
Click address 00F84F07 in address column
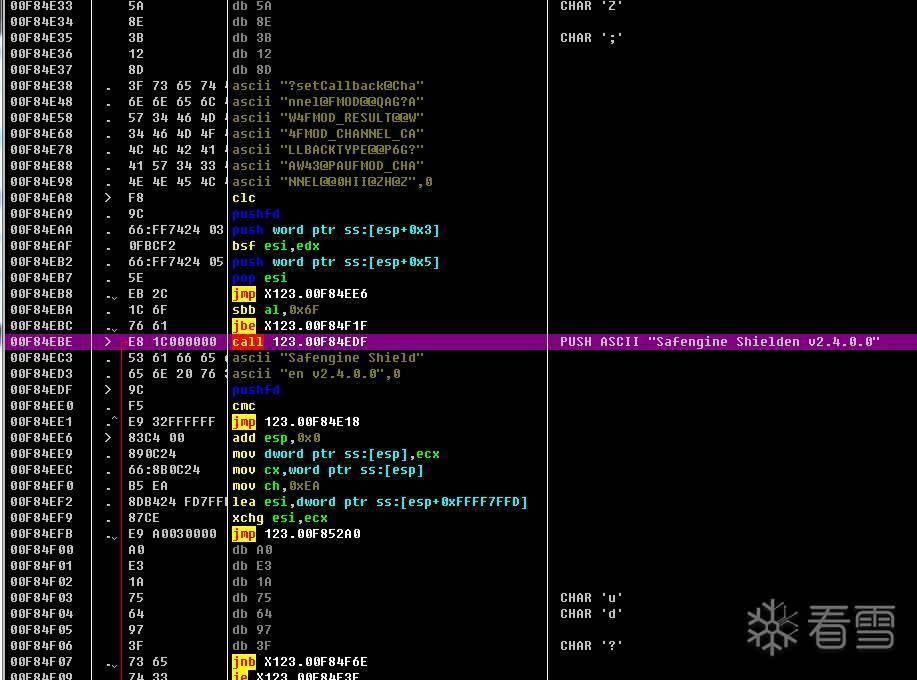[42, 662]
